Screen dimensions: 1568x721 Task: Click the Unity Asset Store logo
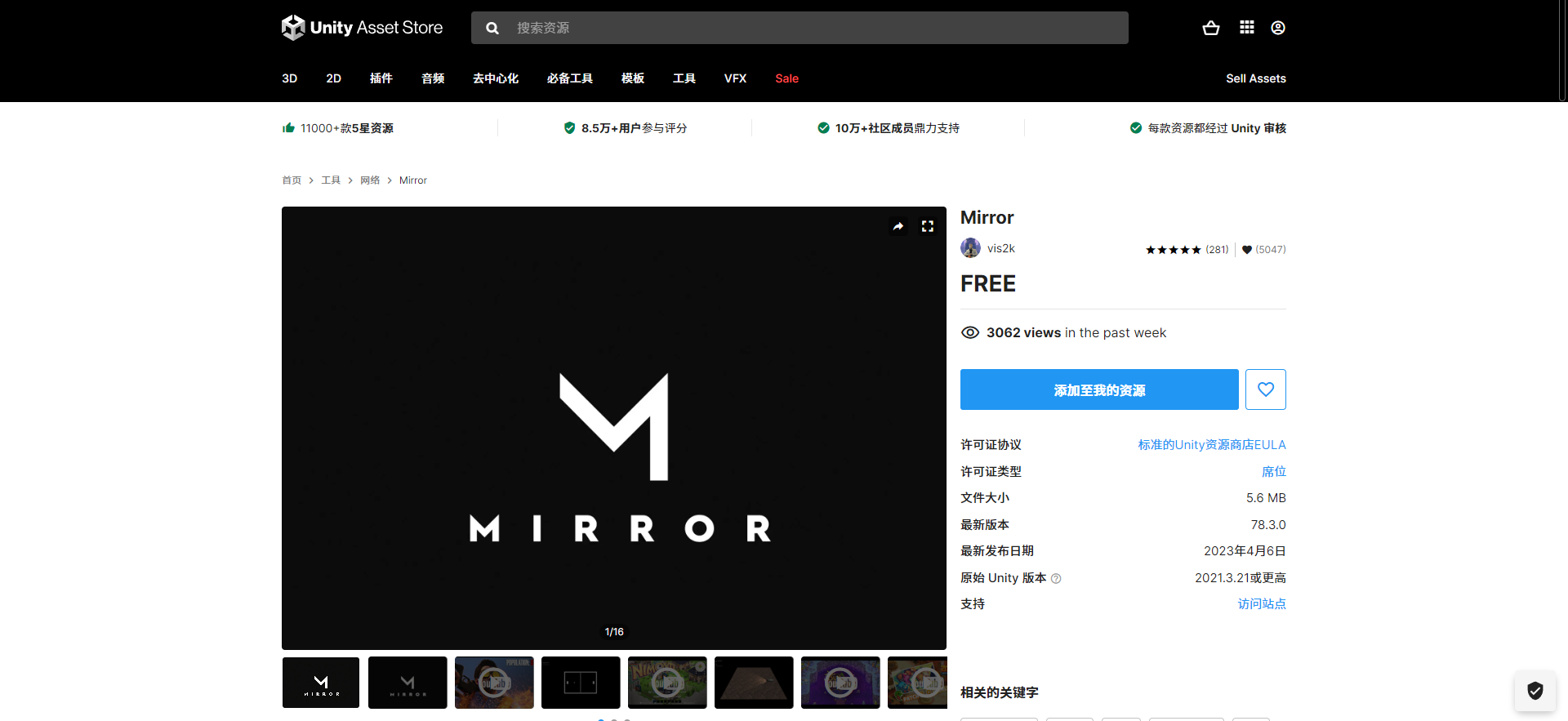362,28
